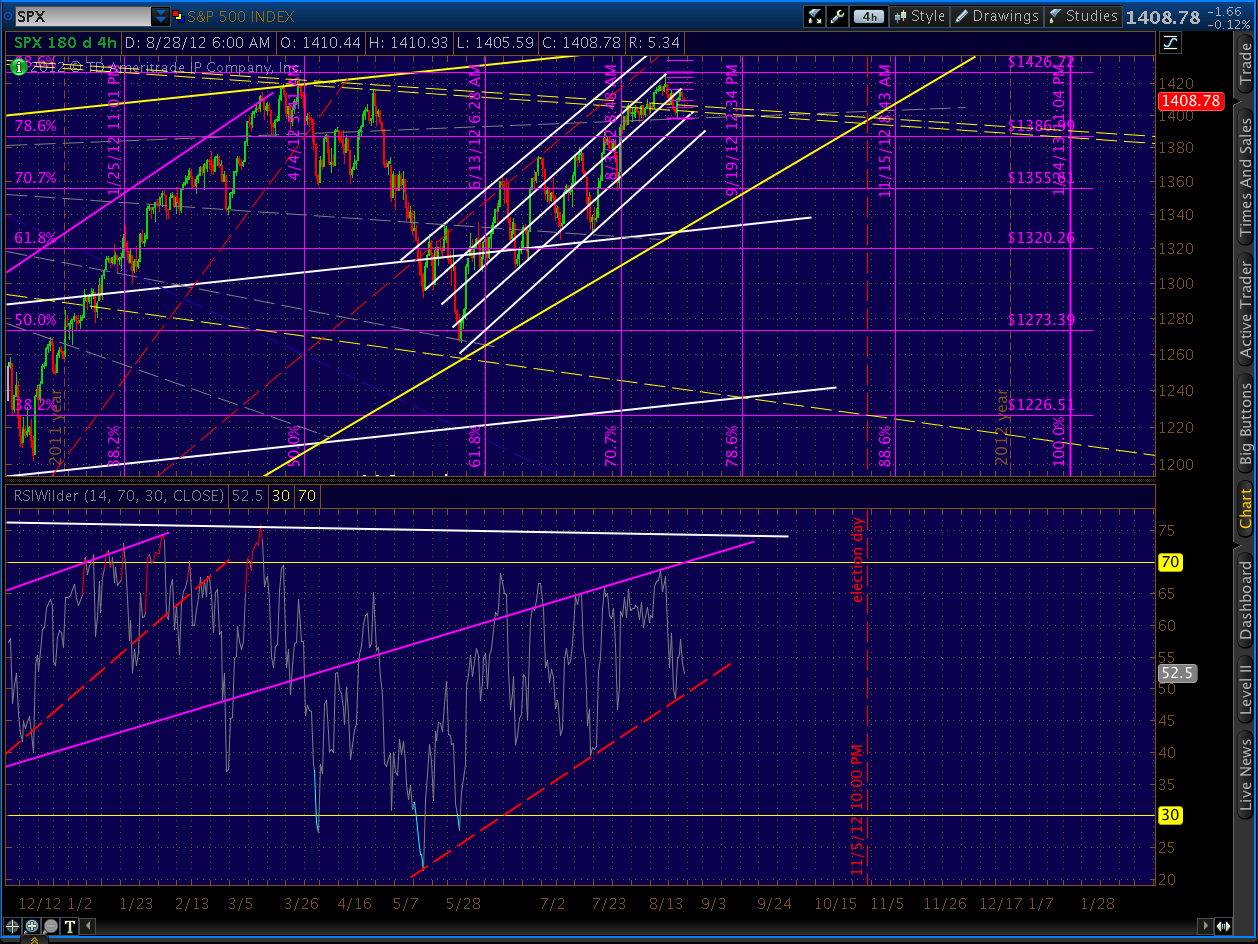Open the Studies menu

coord(1083,16)
